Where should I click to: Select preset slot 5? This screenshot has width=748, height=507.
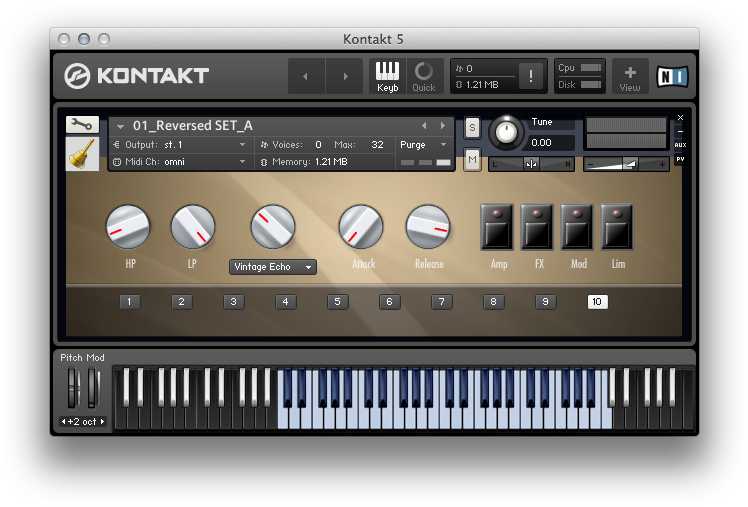coord(337,301)
